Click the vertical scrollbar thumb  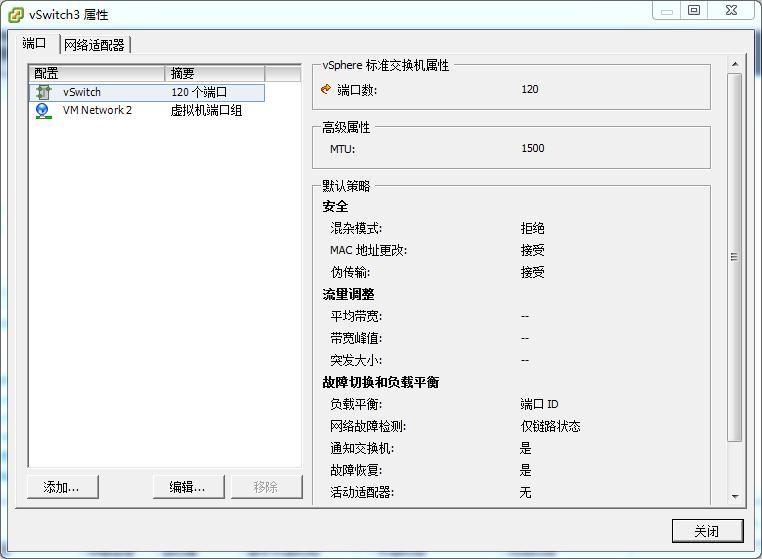[x=735, y=257]
